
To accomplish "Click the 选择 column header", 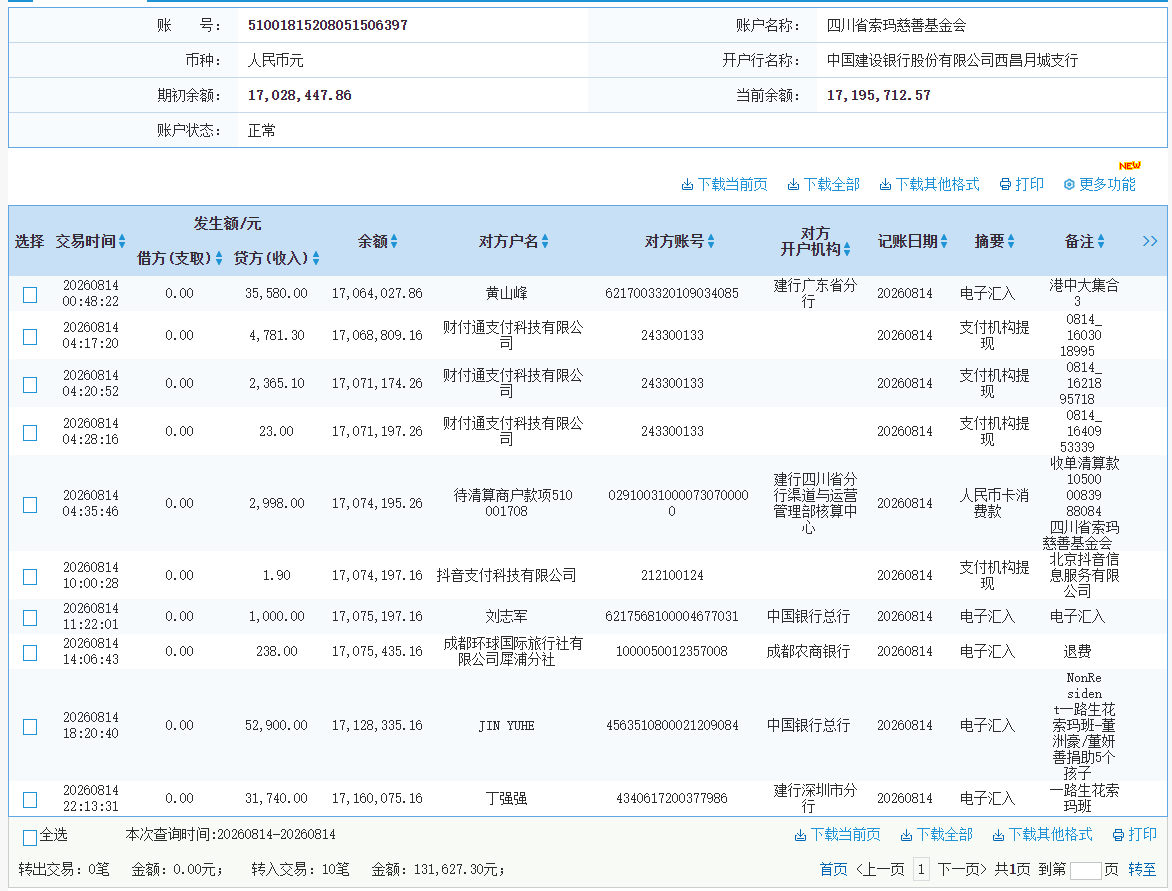I will (29, 241).
